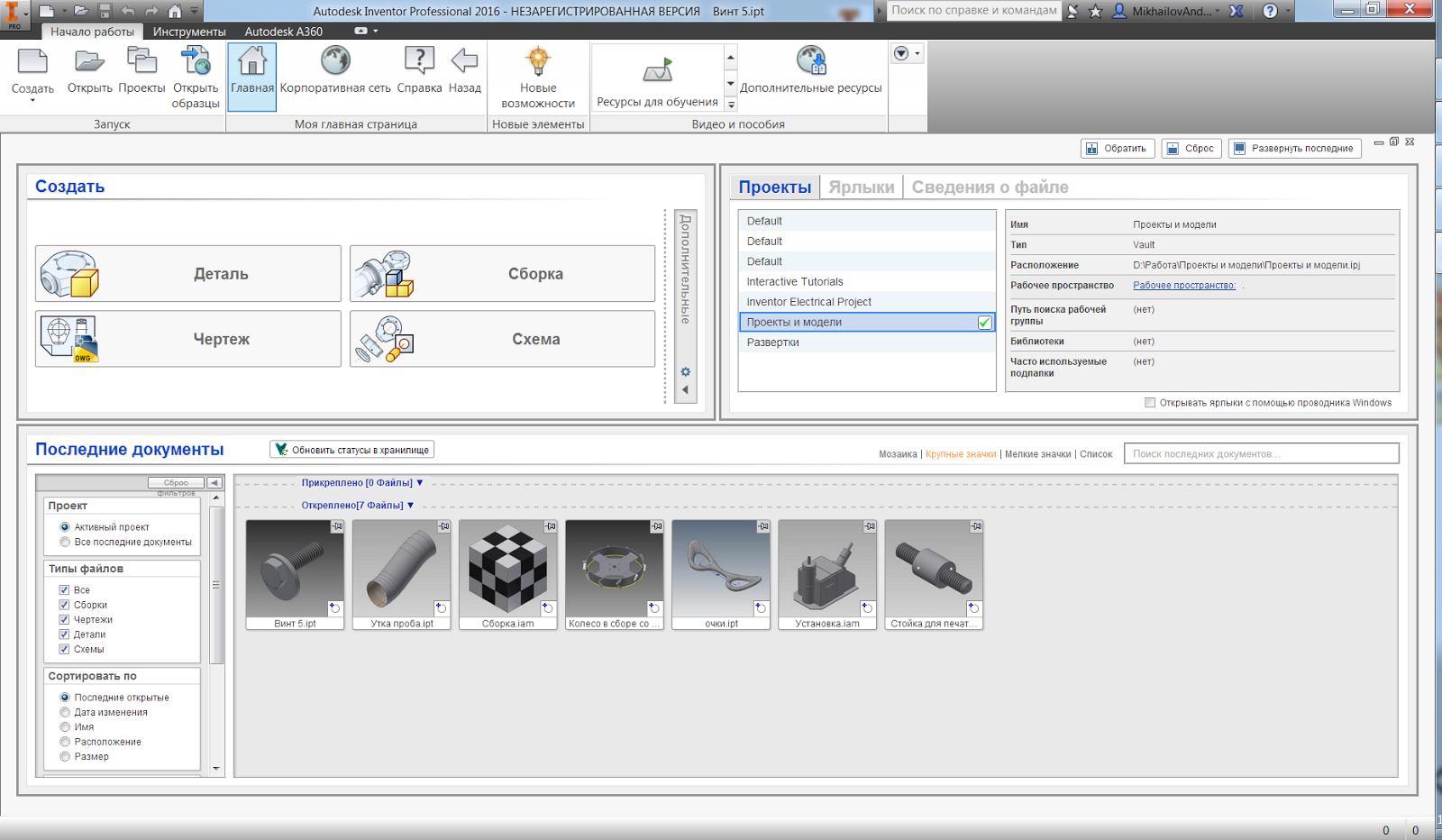Select the Interactive Tutorials project row
The height and width of the screenshot is (840, 1442).
(867, 281)
